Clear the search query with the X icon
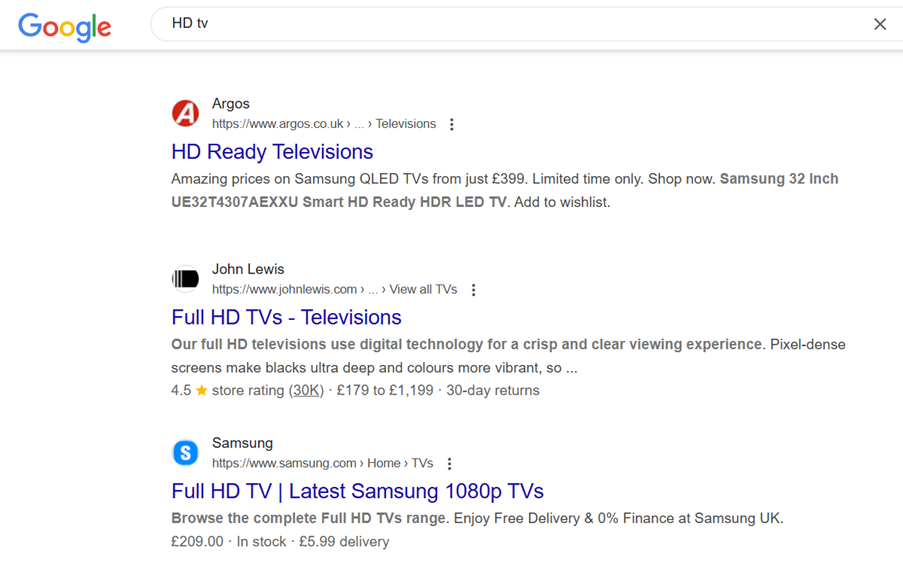903x578 pixels. 879,23
